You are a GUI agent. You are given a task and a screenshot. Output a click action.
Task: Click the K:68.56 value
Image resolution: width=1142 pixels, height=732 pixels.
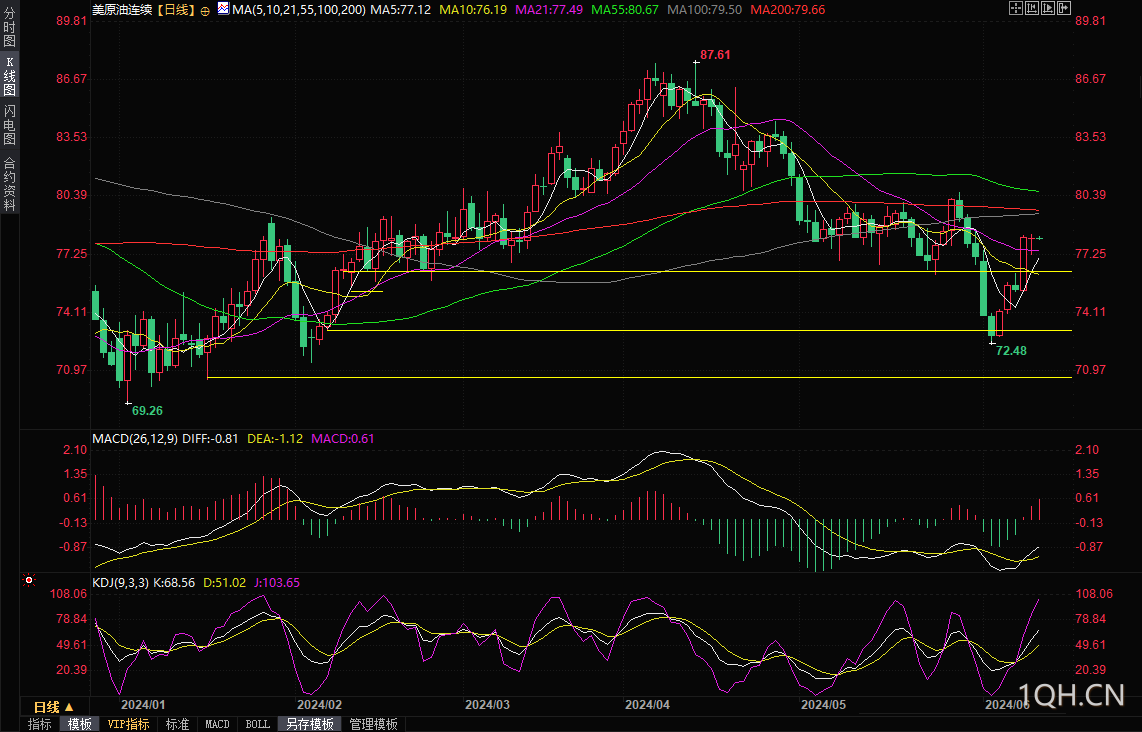[174, 583]
